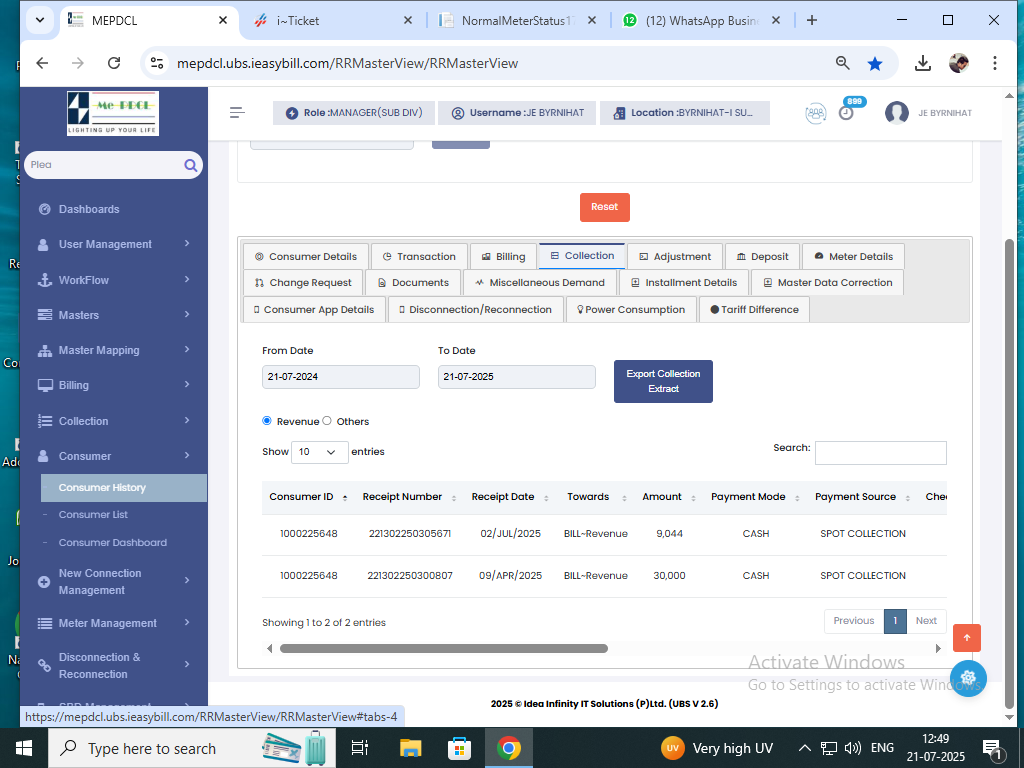Click the search magnifier icon in sidebar
Image resolution: width=1024 pixels, height=768 pixels.
tap(190, 165)
